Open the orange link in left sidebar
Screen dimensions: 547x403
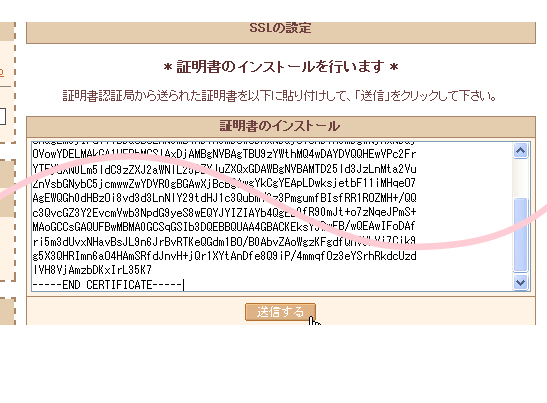pyautogui.click(x=2, y=72)
